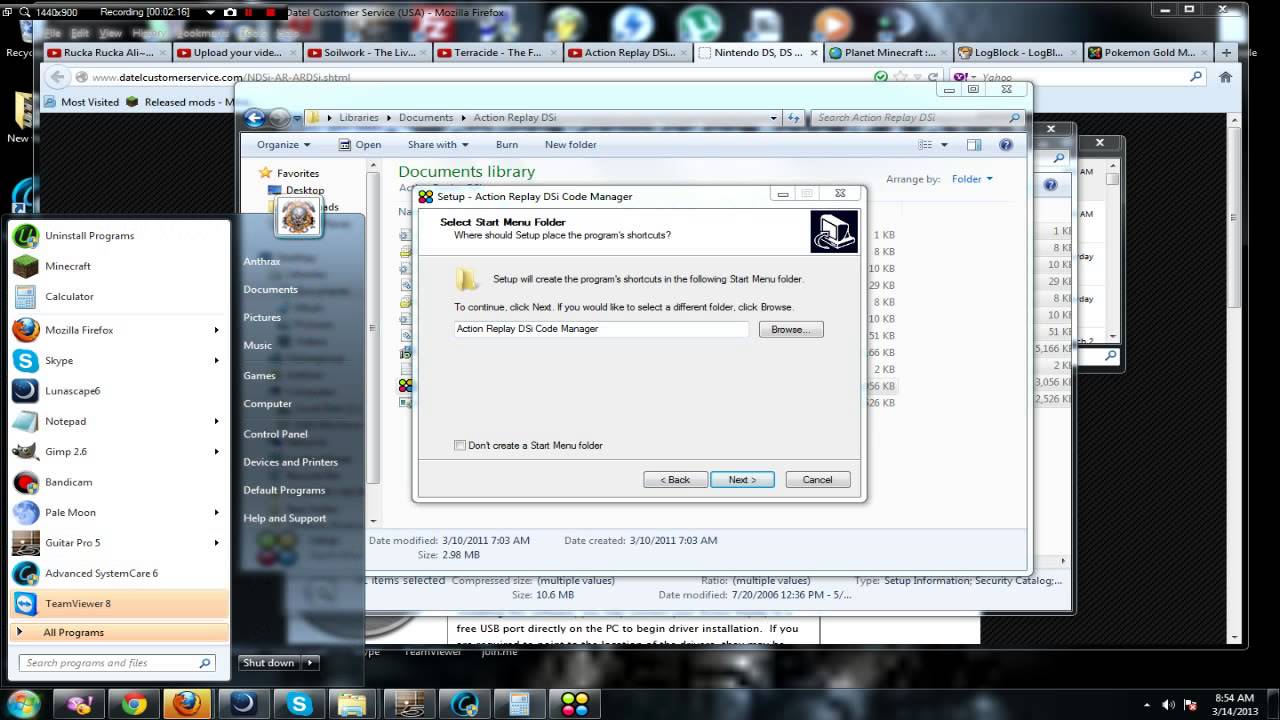
Task: Expand Notepad jump list arrow
Action: click(216, 422)
